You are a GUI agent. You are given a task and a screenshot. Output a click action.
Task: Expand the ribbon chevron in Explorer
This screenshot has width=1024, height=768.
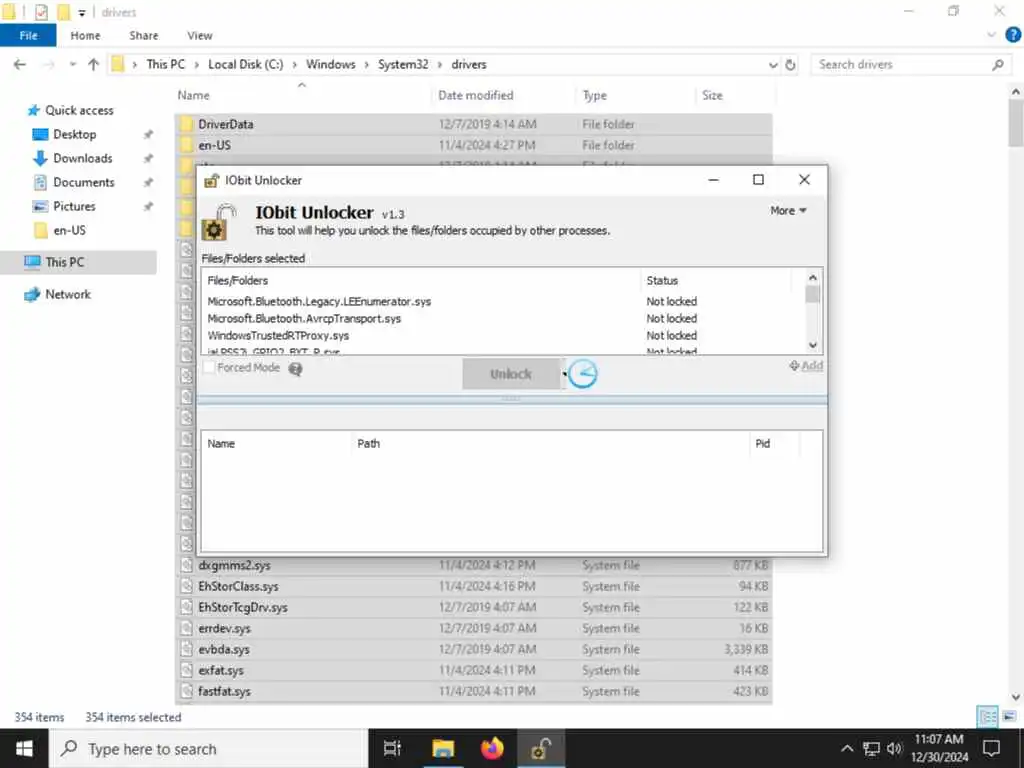click(991, 35)
